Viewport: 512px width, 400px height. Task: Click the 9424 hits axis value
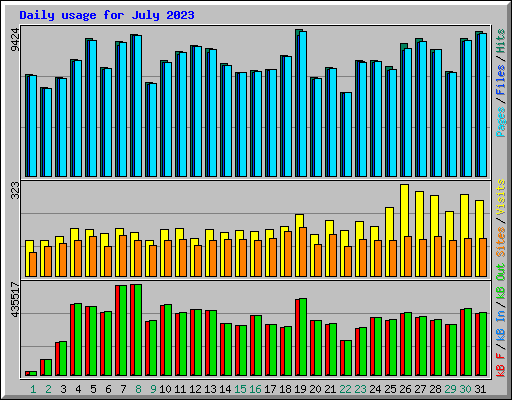click(x=15, y=40)
